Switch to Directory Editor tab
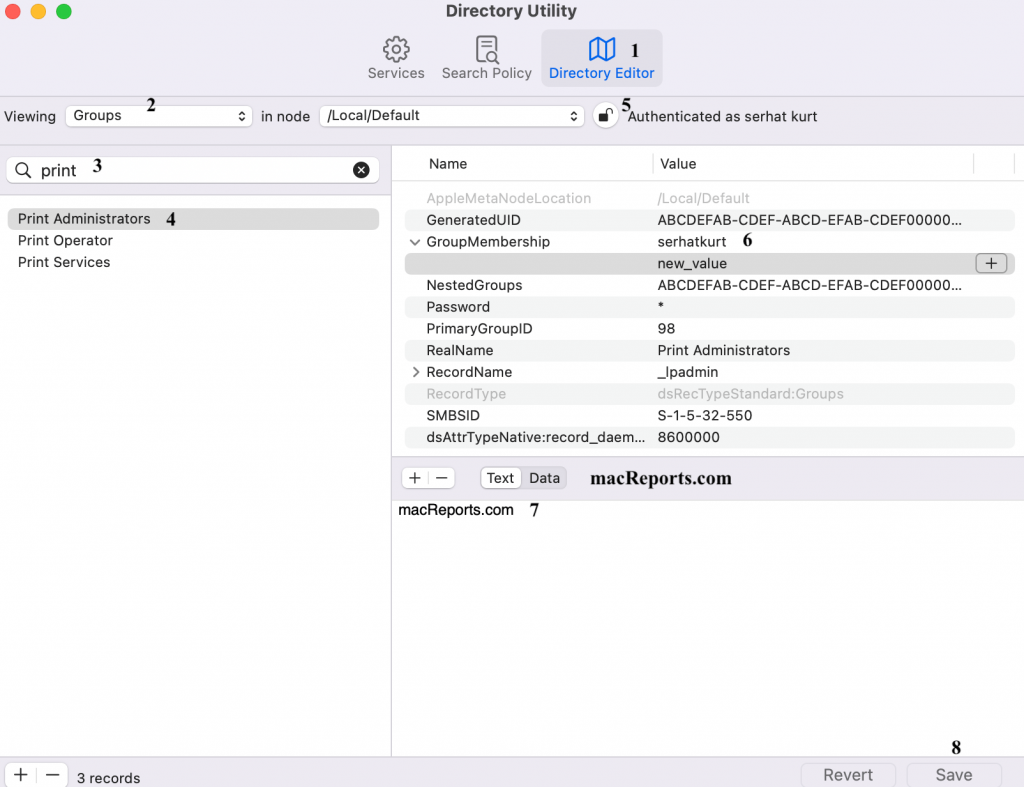 [601, 58]
